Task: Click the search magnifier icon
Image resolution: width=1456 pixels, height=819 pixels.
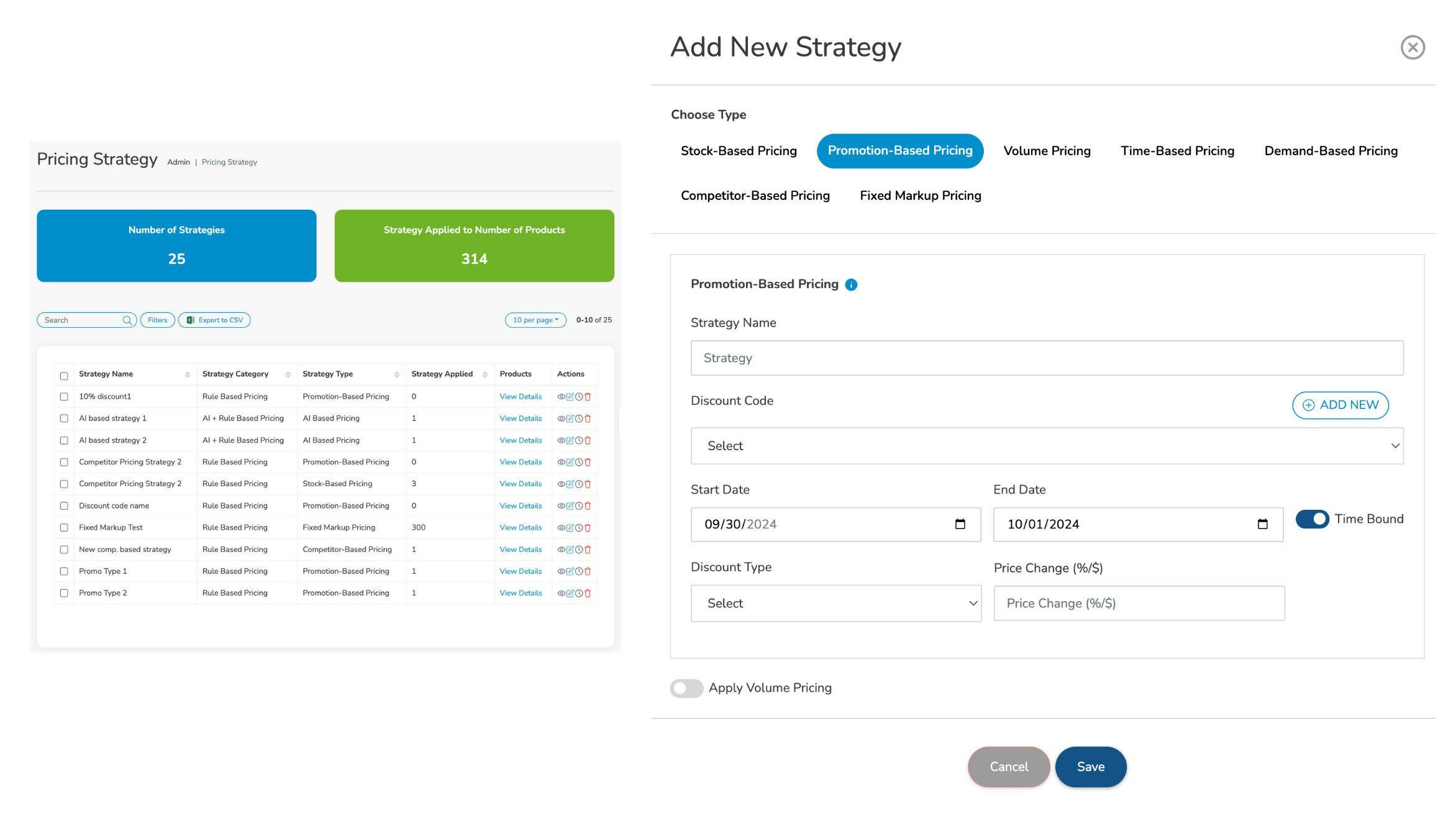Action: (127, 320)
